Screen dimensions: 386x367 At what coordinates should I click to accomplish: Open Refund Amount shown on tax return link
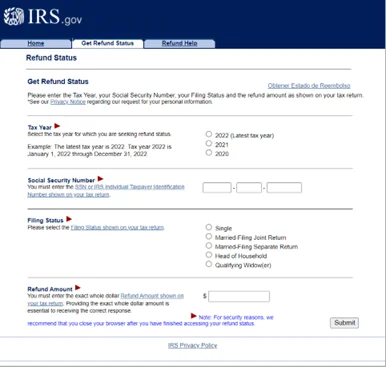[152, 296]
